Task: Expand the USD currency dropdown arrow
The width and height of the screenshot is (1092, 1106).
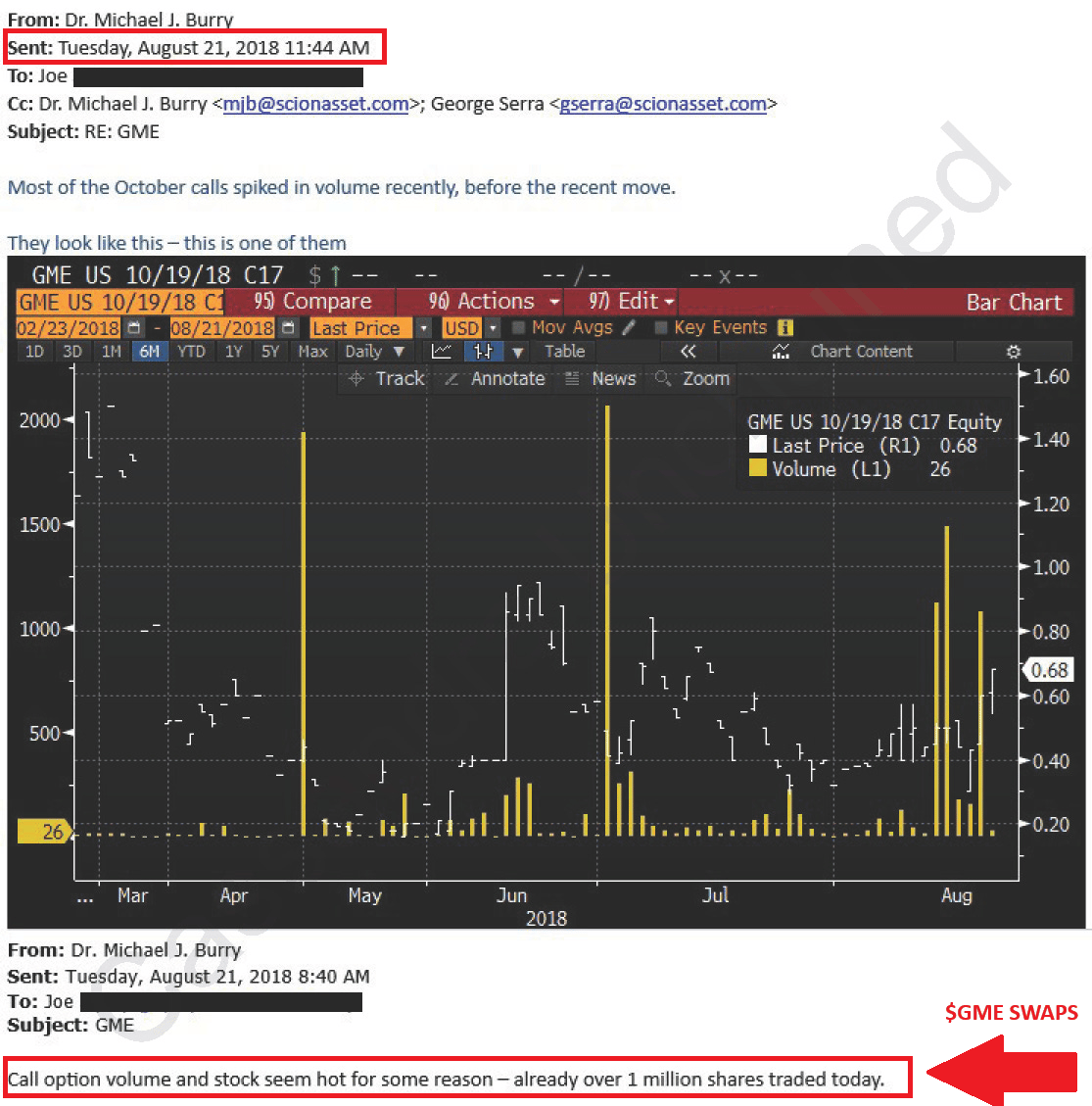Action: point(494,328)
